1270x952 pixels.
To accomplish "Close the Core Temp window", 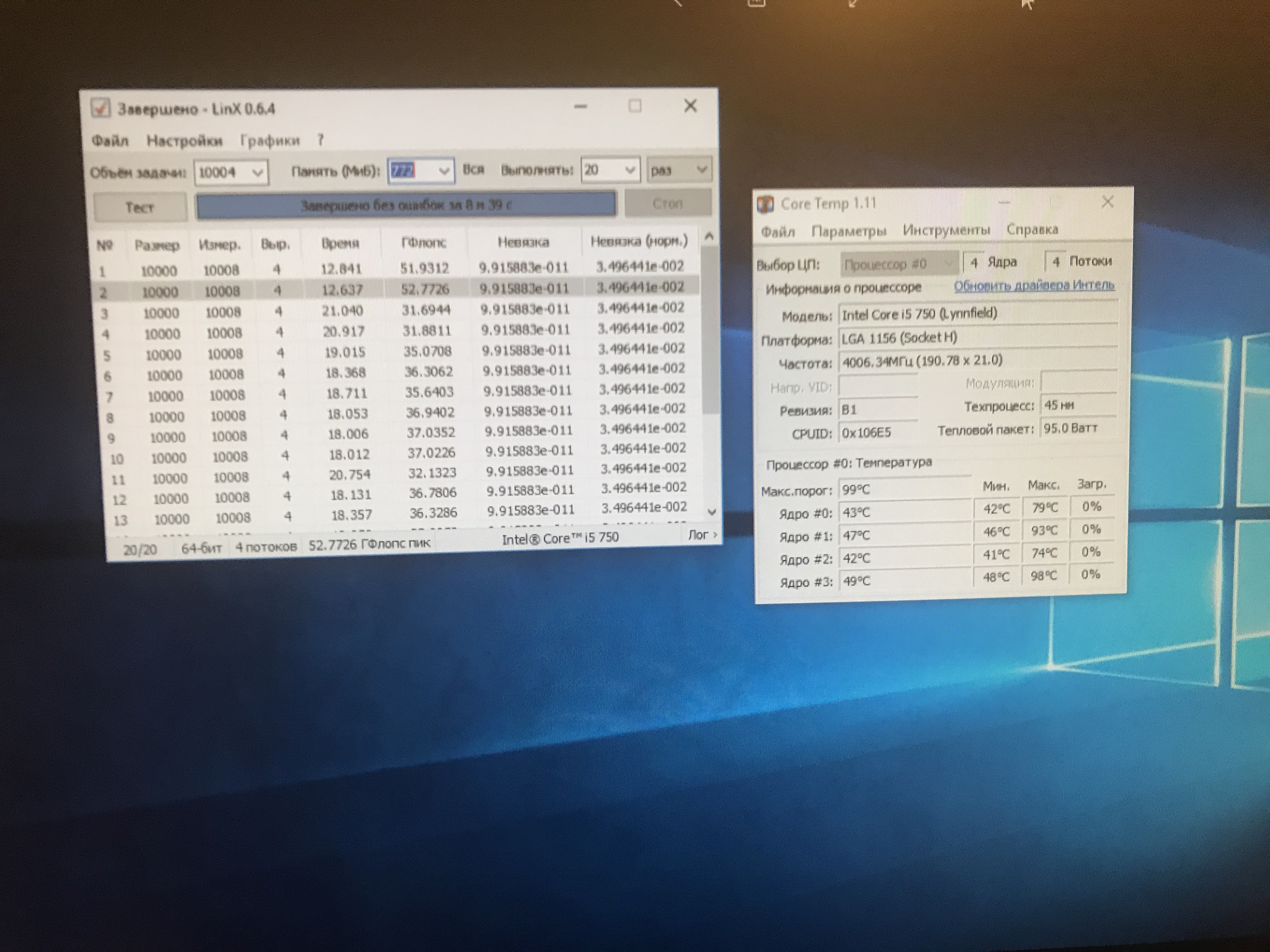I will pos(1107,202).
